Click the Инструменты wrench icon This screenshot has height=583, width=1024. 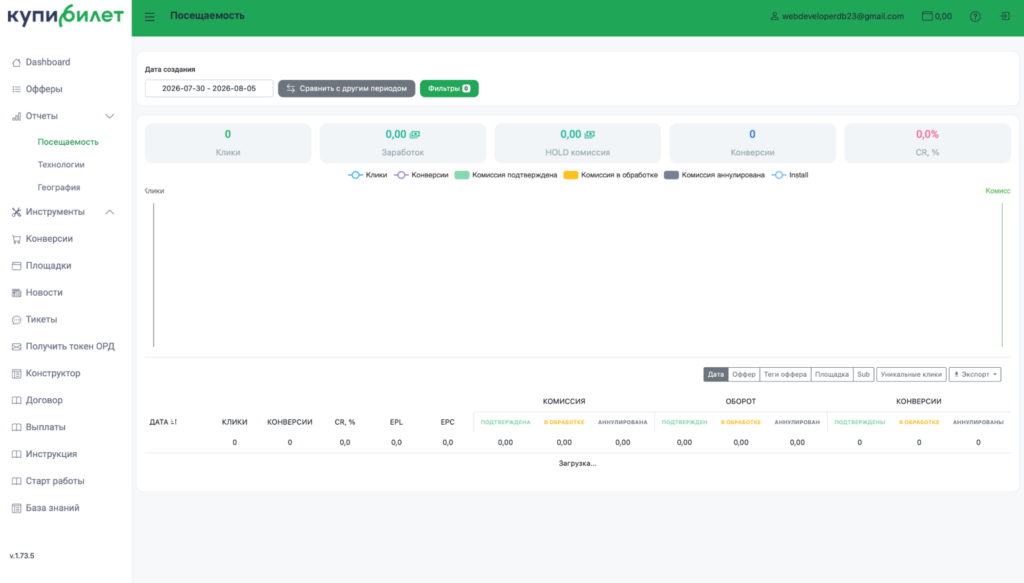(16, 212)
